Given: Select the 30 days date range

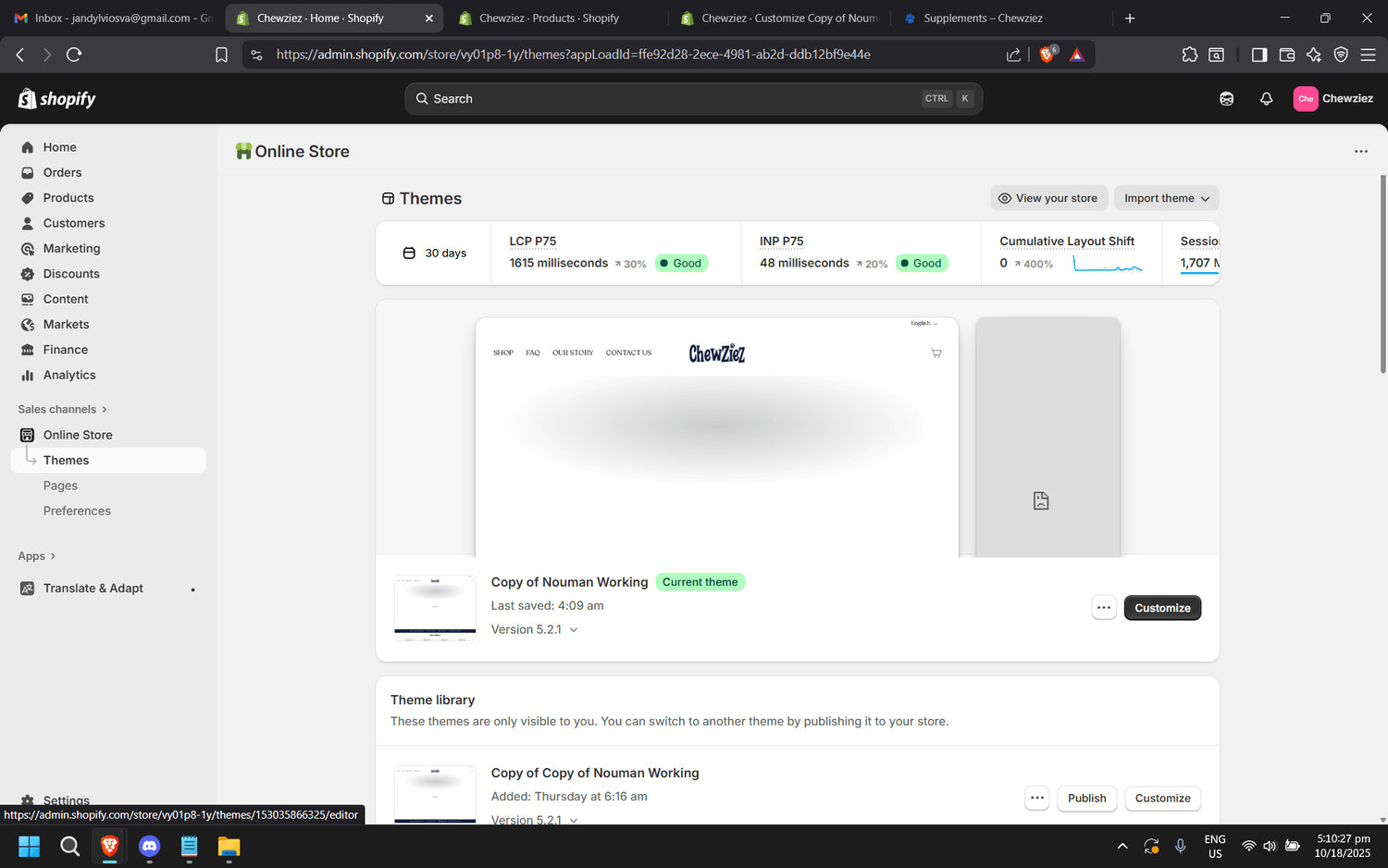Looking at the screenshot, I should (435, 254).
